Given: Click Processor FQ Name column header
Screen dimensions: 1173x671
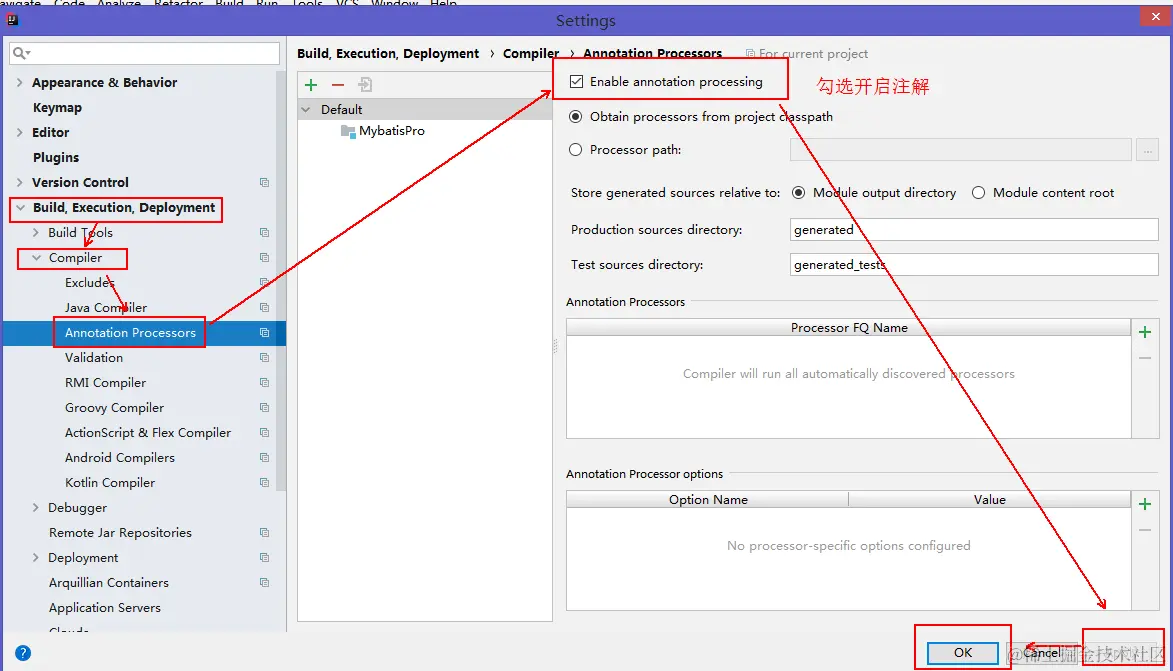Looking at the screenshot, I should [x=848, y=328].
